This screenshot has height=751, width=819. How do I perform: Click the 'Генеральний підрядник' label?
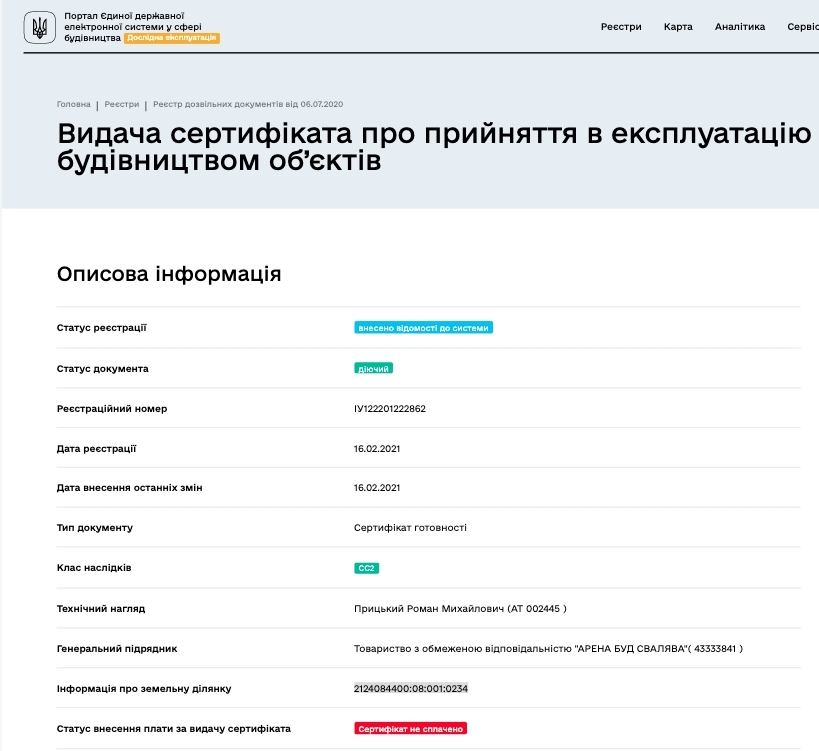click(117, 649)
